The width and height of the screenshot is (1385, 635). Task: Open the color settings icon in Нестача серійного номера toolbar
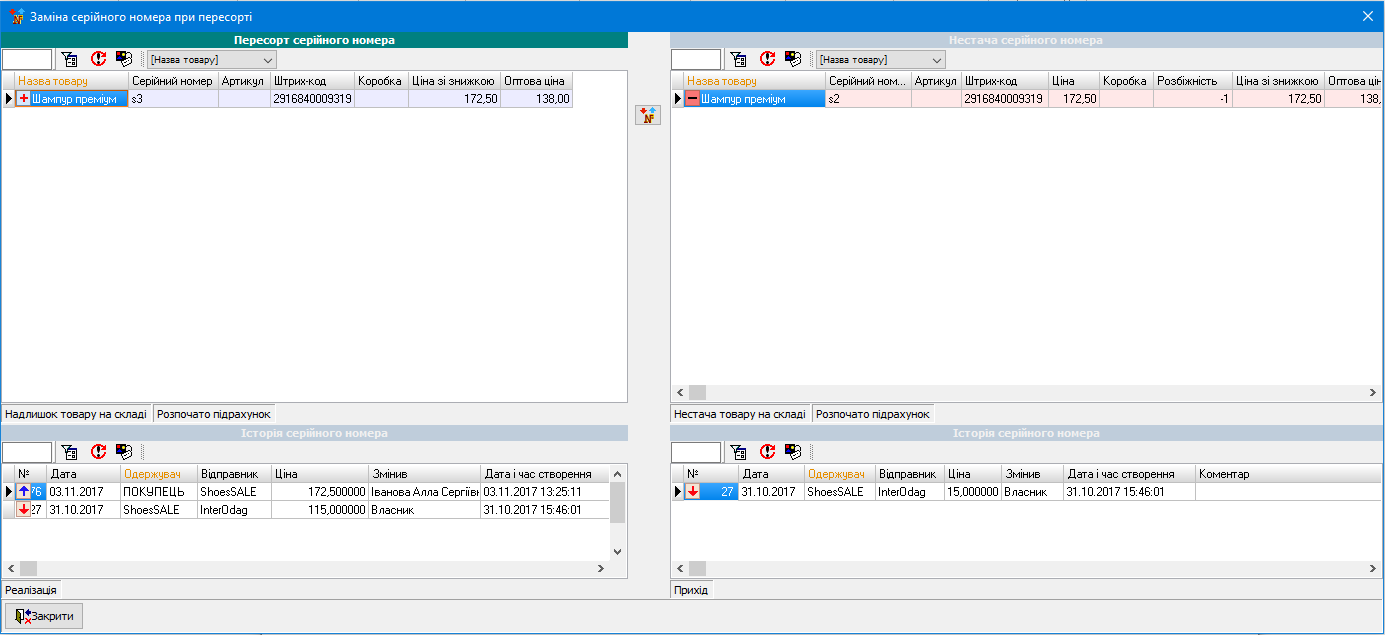click(792, 59)
